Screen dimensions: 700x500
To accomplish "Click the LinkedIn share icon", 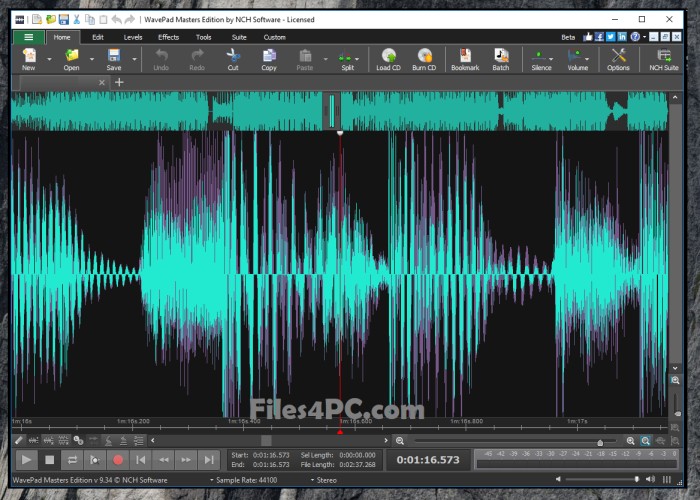I will pos(622,37).
